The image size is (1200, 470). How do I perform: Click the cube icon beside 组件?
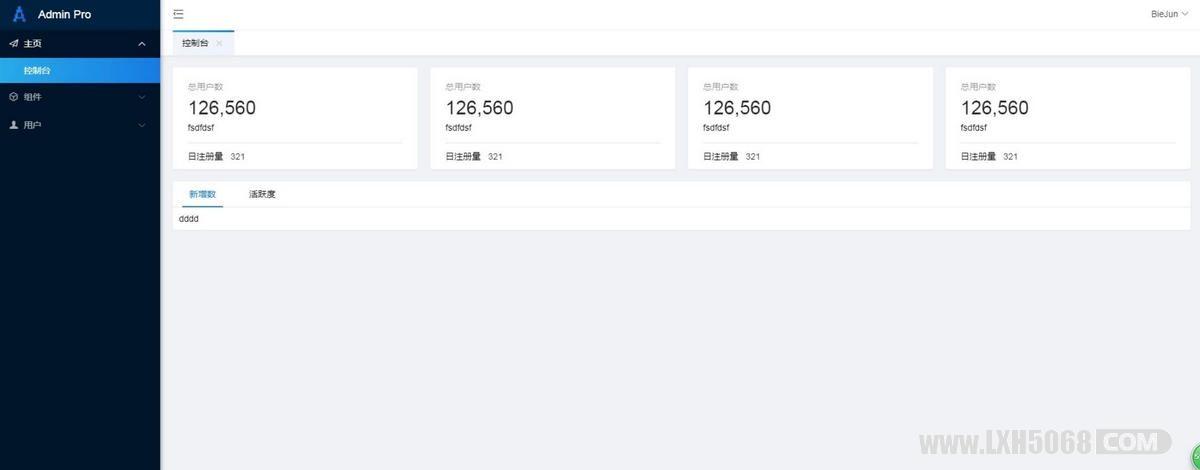pos(14,97)
